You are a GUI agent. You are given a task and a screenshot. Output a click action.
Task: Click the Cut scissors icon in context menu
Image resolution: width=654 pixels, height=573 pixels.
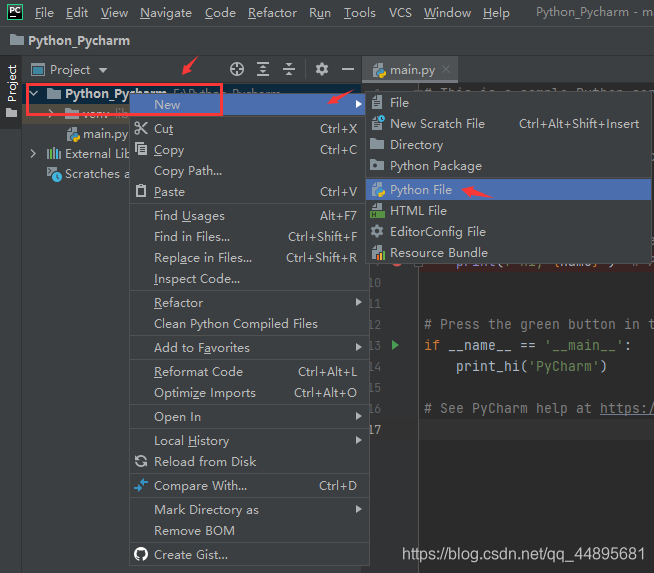141,128
